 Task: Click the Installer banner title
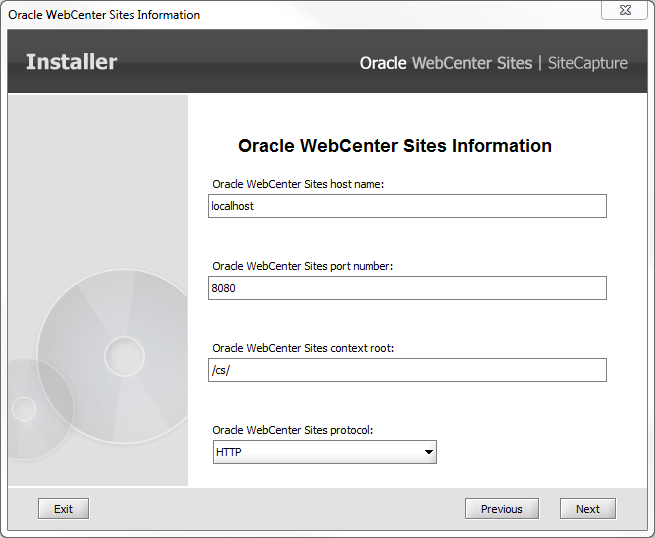(x=71, y=62)
